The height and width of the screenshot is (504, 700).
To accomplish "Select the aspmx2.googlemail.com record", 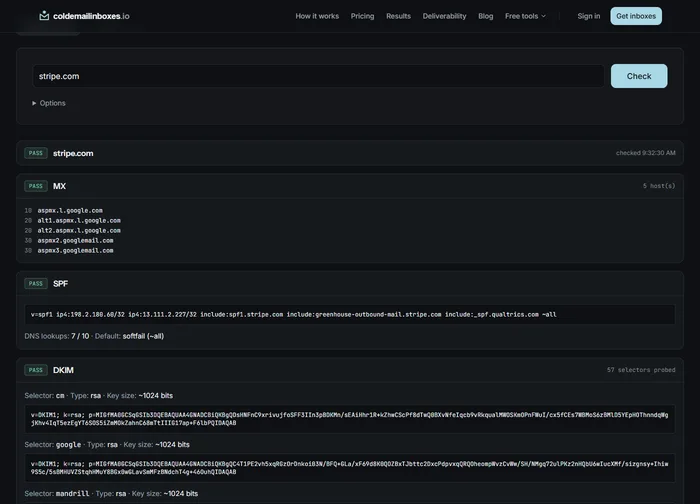I will click(75, 240).
